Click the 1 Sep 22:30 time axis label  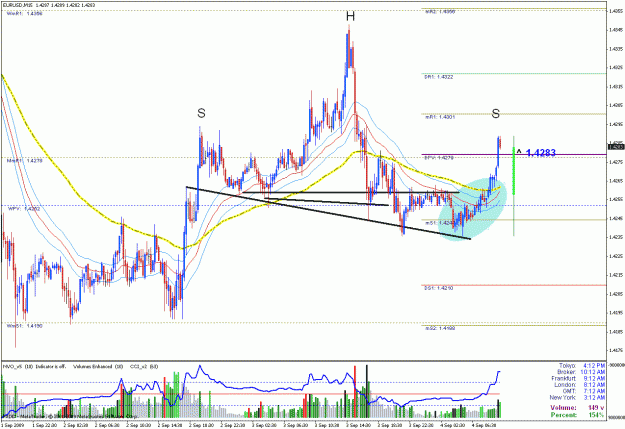click(44, 425)
